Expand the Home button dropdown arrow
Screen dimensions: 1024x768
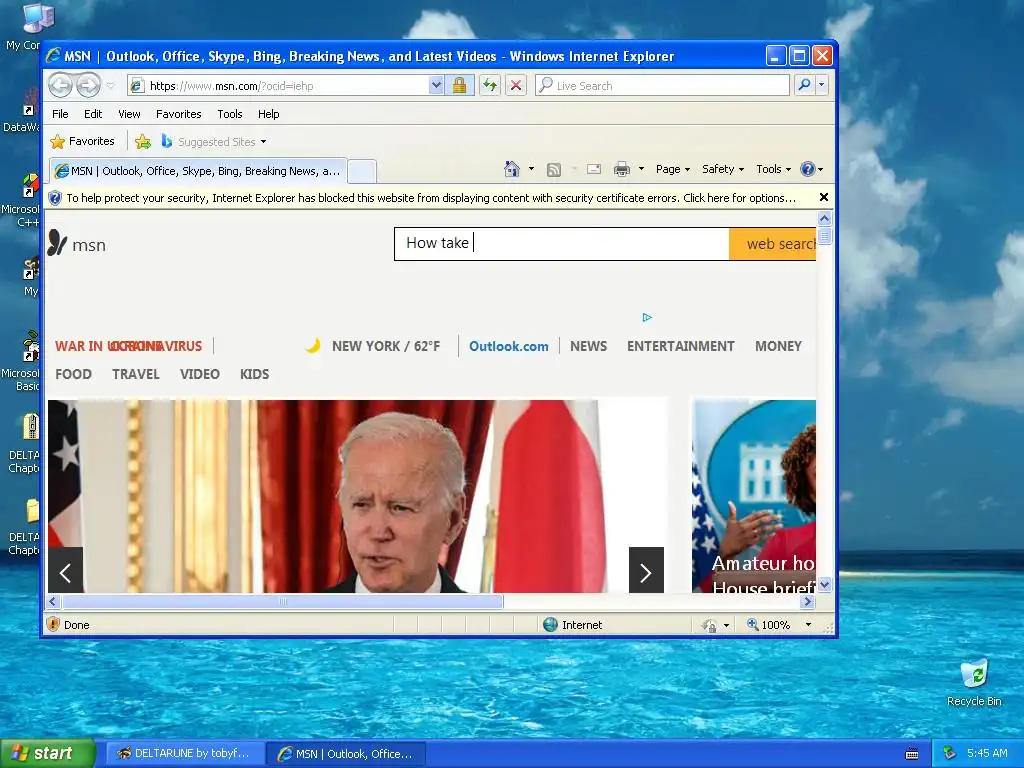coord(531,169)
